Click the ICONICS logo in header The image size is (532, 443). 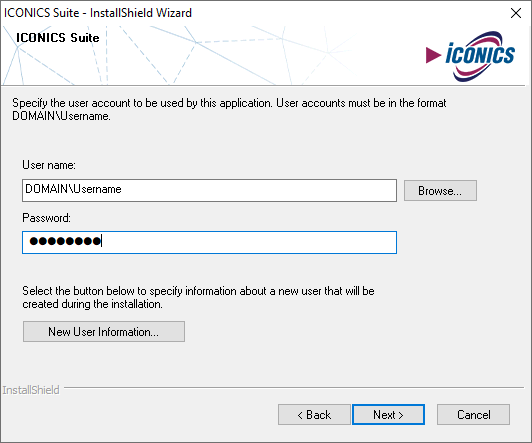470,56
